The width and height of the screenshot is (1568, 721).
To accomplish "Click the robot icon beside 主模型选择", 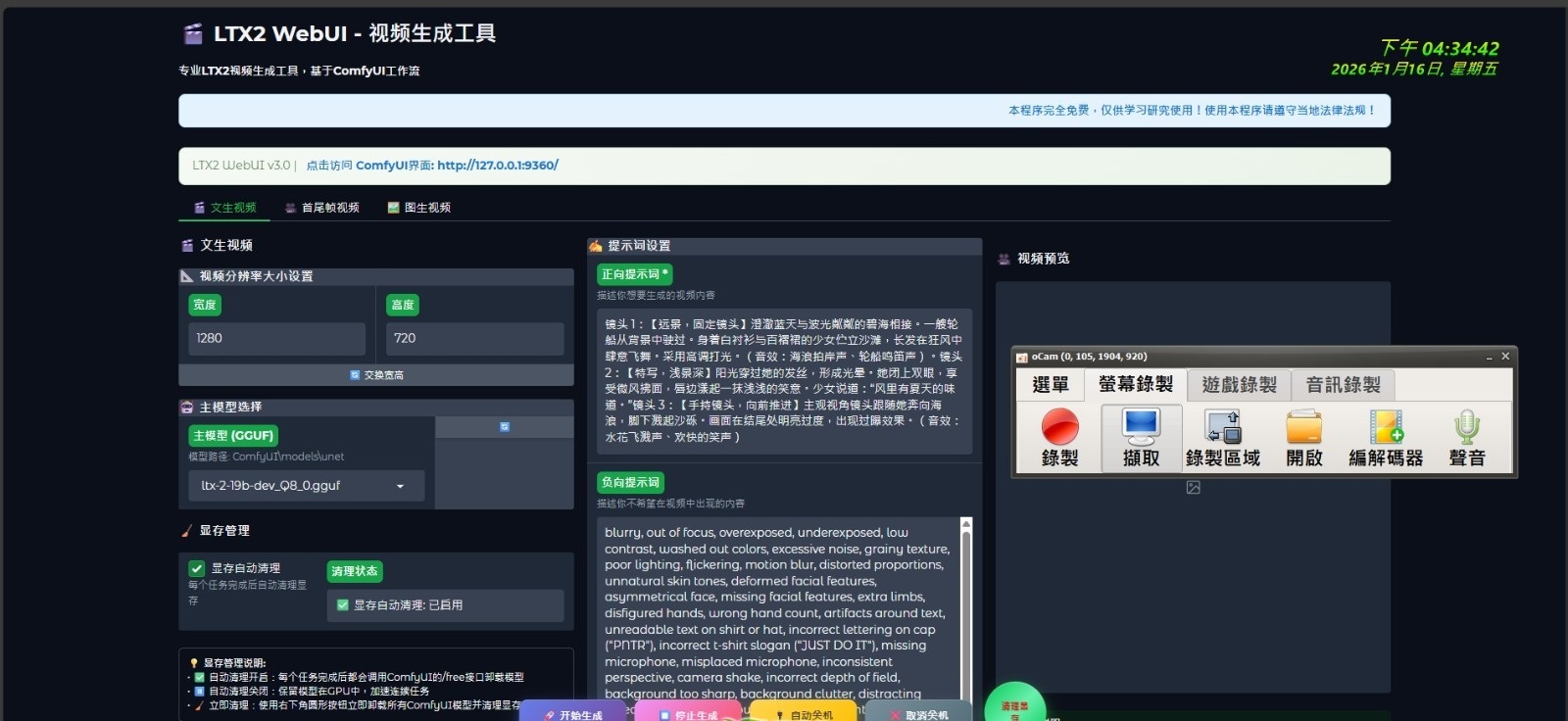I will coord(187,408).
